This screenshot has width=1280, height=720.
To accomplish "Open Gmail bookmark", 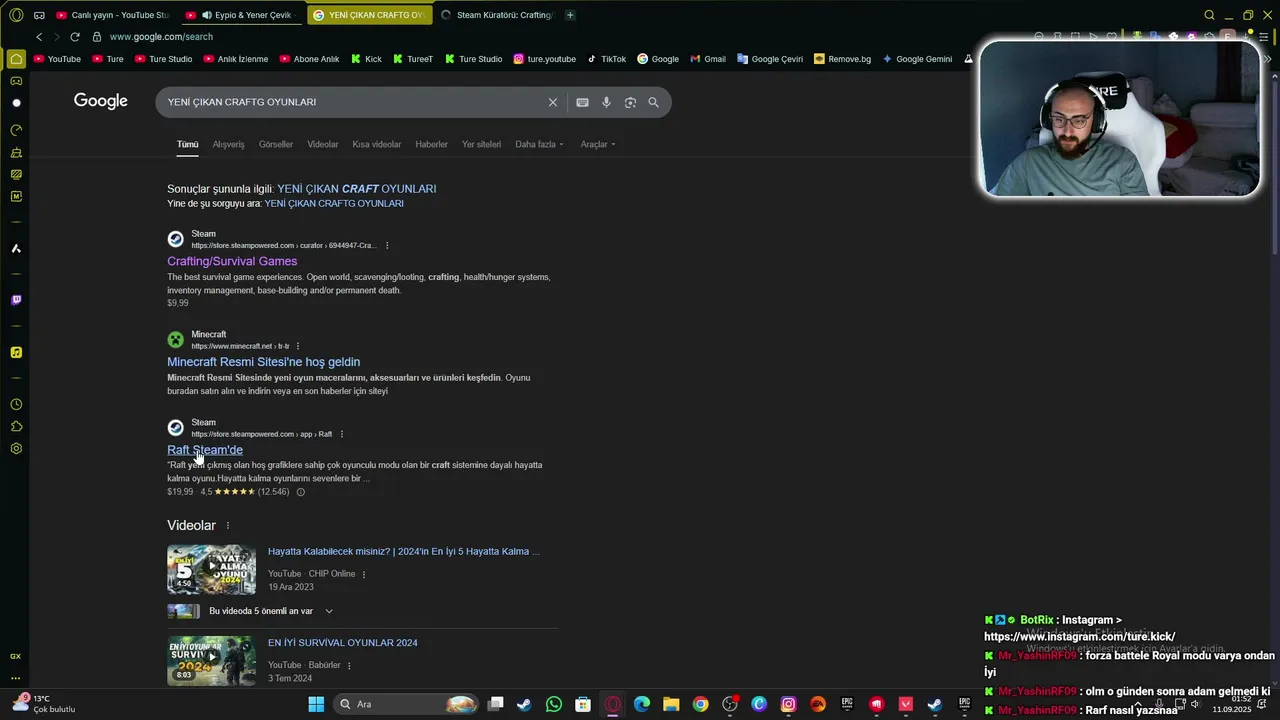I will pyautogui.click(x=708, y=59).
